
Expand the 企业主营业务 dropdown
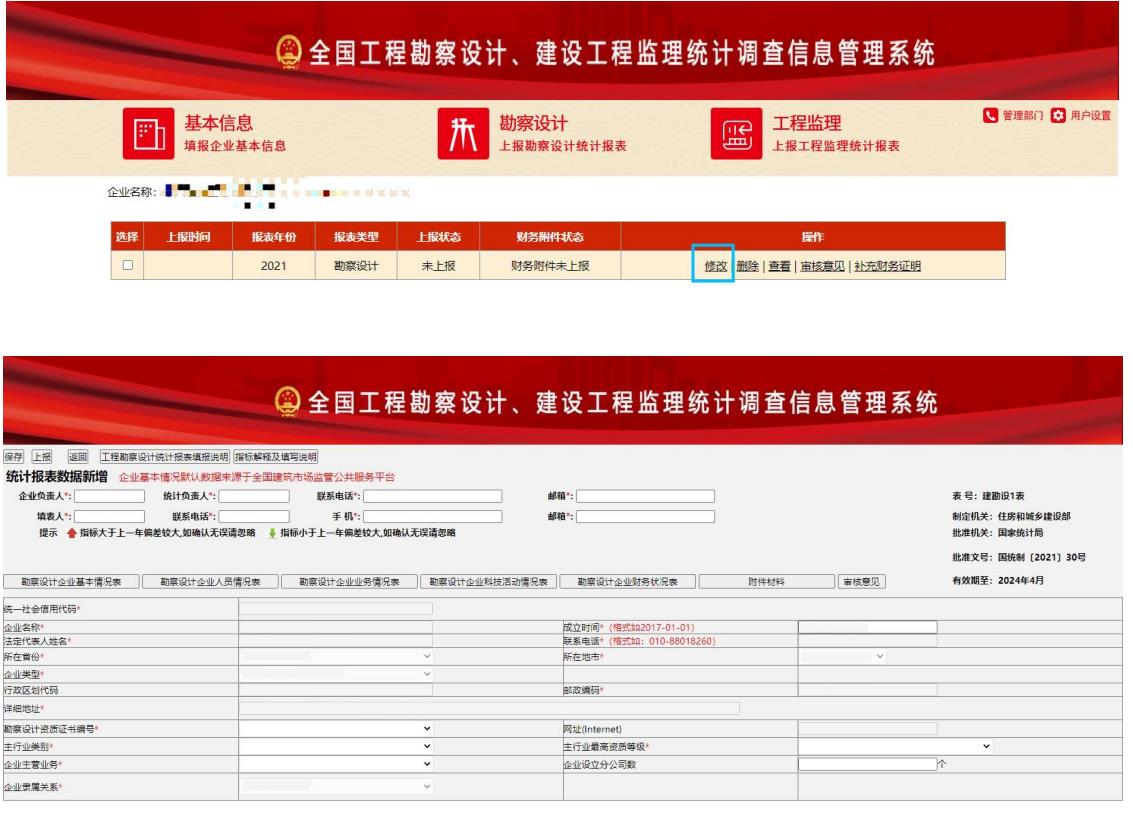pos(336,764)
